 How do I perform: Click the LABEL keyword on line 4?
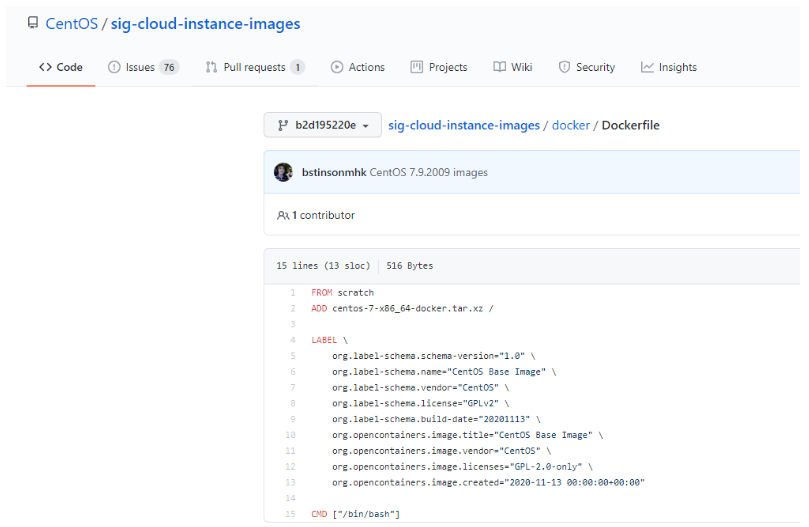pos(323,340)
